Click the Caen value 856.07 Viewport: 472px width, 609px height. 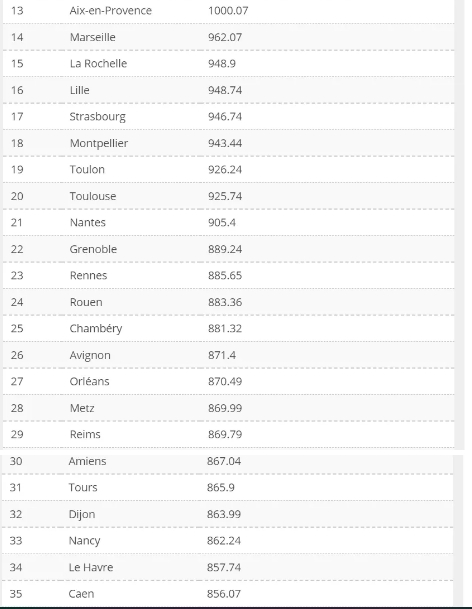[x=224, y=594]
